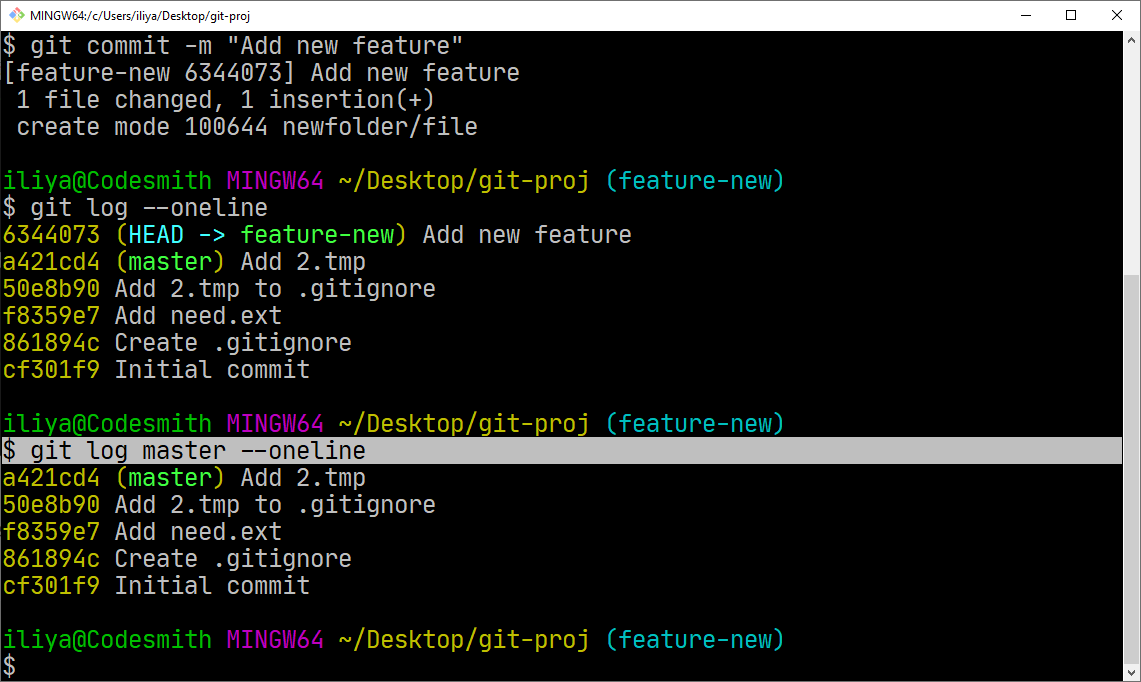Click '1 file changed, 1 insertion(+)' line
Viewport: 1141px width, 682px height.
[225, 100]
